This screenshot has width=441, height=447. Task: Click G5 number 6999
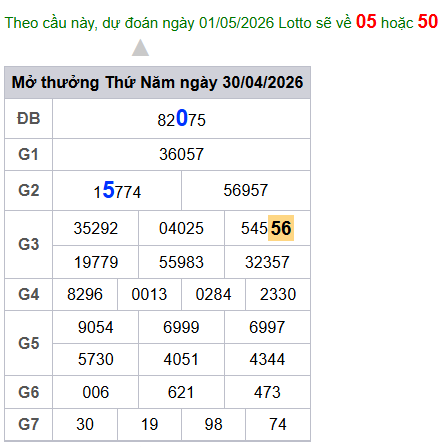coord(181,327)
